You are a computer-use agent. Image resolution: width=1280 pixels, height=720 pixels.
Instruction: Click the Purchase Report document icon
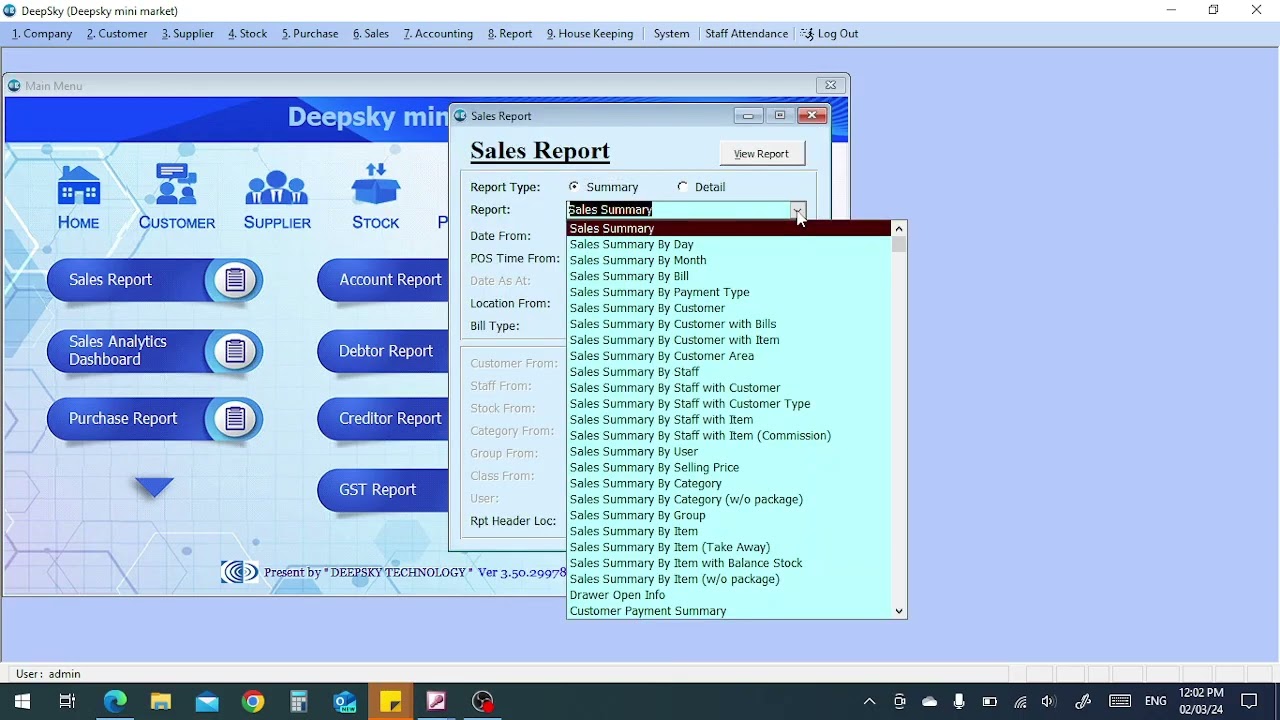pos(235,419)
